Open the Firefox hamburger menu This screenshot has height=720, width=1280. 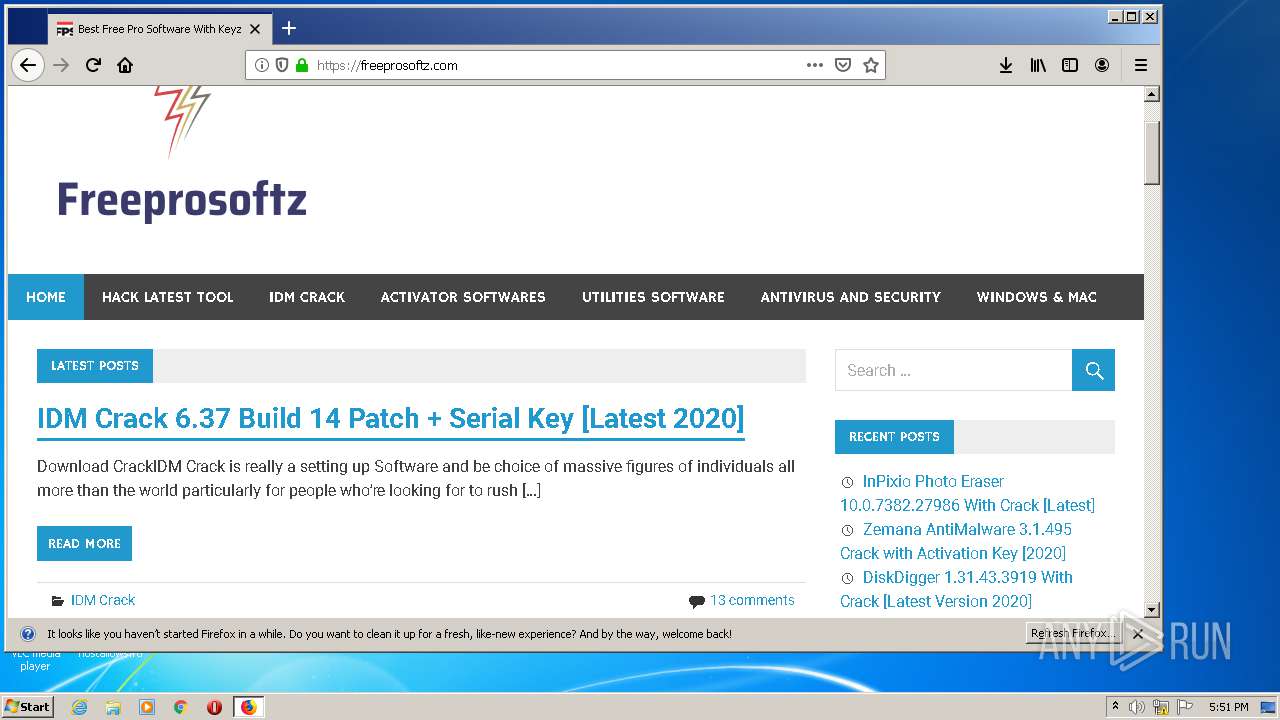(x=1141, y=65)
